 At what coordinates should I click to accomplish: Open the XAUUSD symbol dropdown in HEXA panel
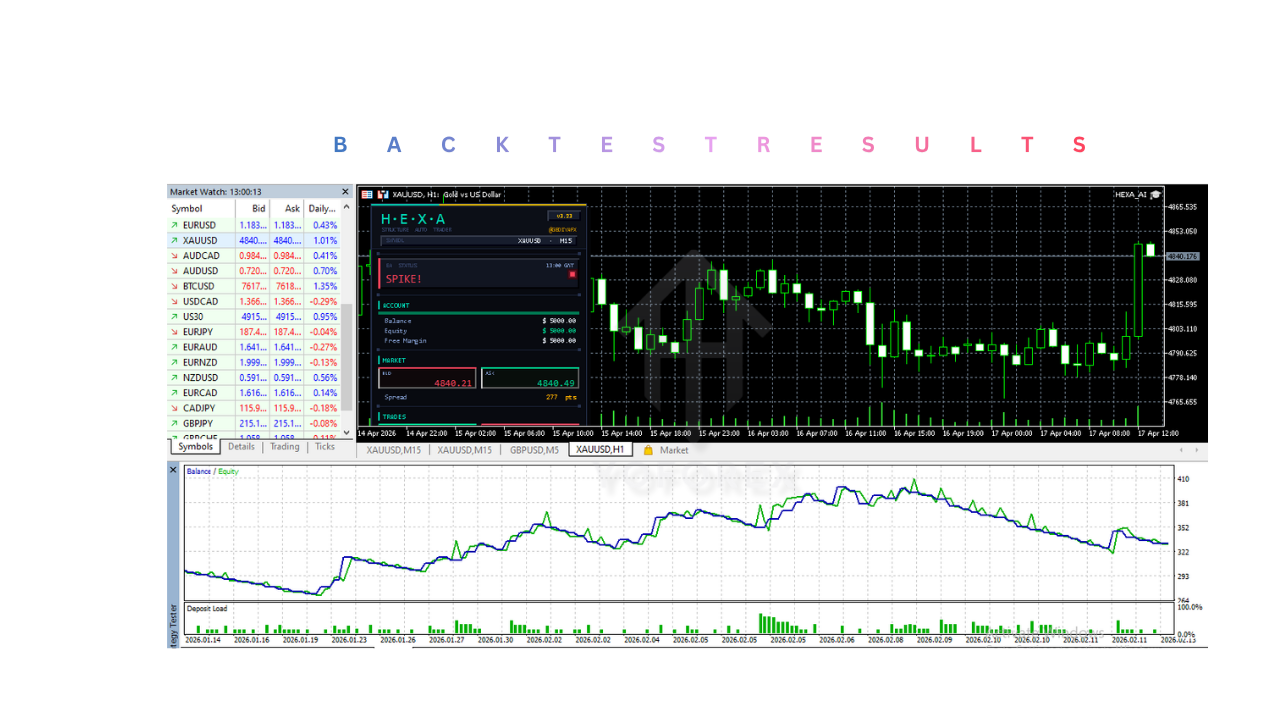point(527,239)
